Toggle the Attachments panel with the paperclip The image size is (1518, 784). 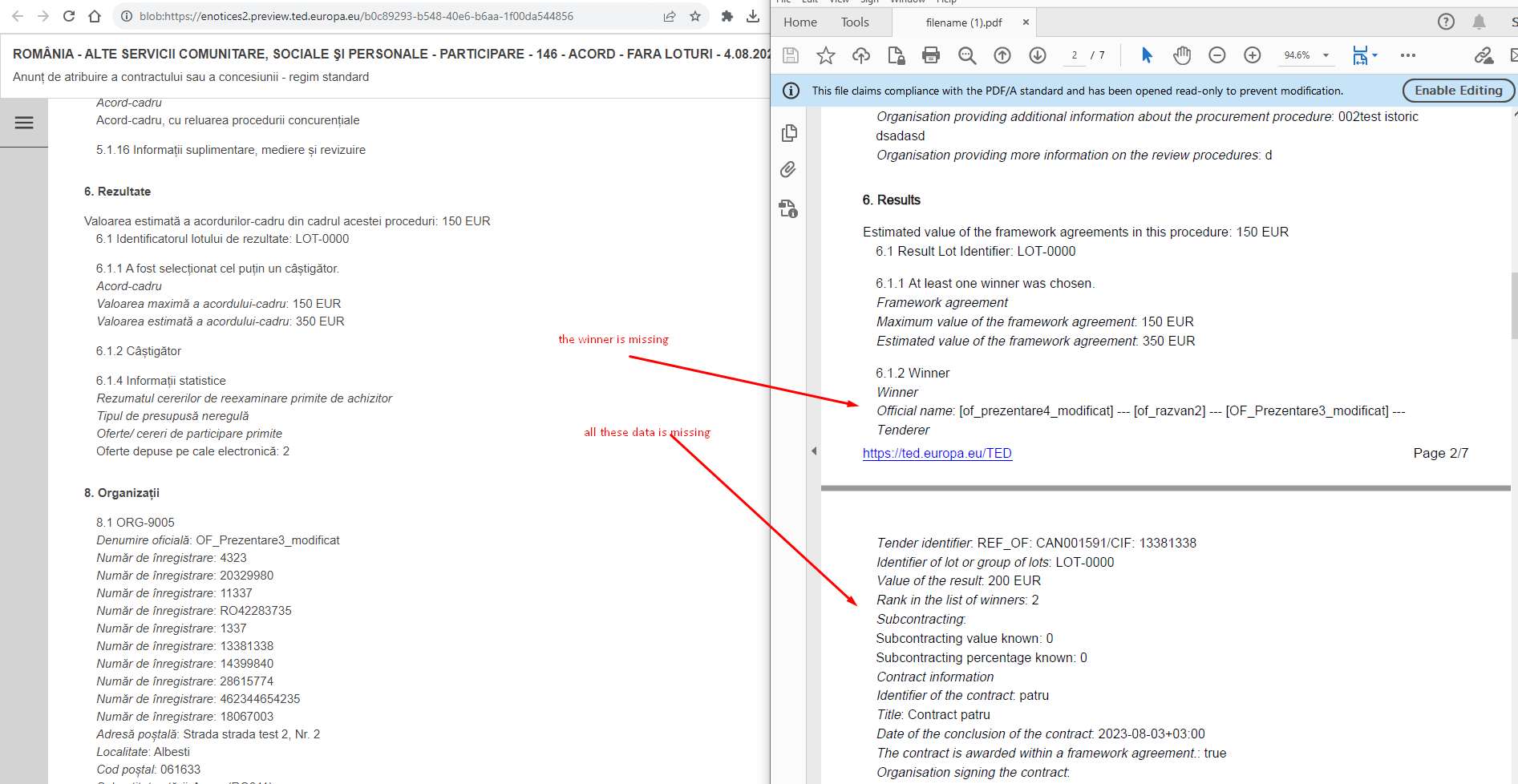coord(788,170)
